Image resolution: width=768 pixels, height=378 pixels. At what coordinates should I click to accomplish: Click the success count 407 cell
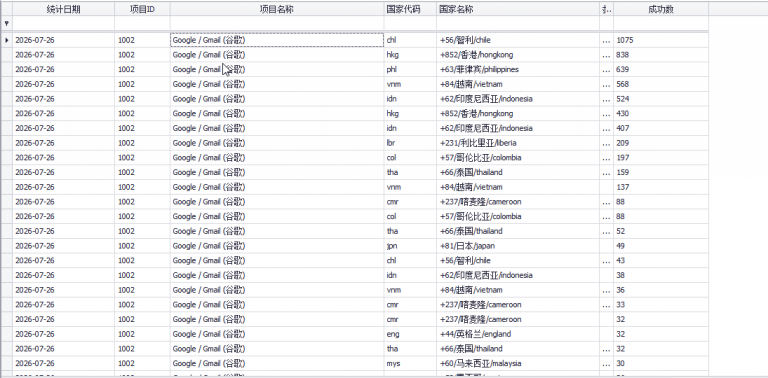coord(661,128)
